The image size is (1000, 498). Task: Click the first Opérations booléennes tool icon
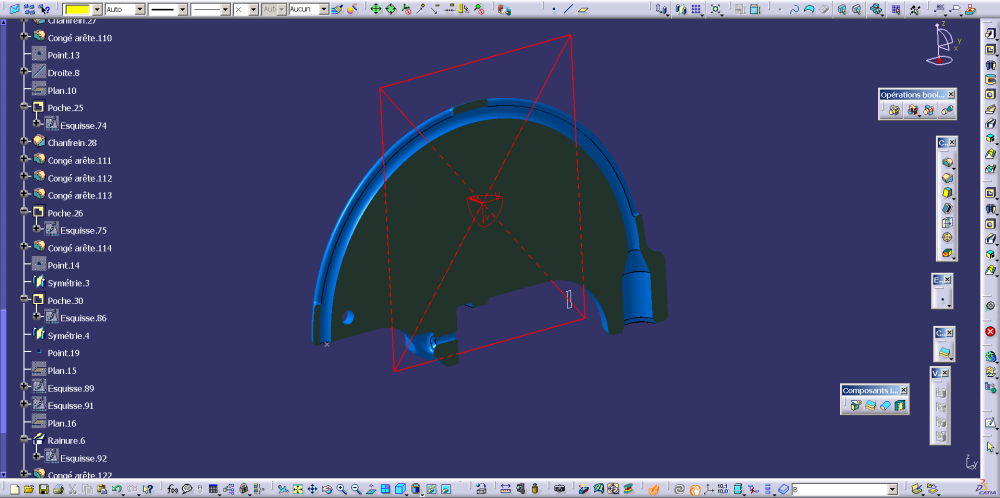(x=894, y=110)
